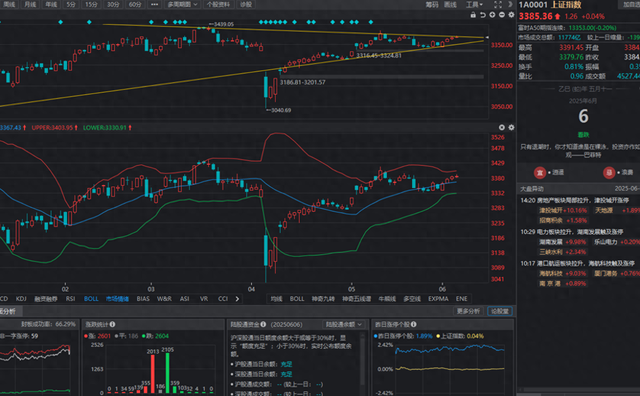Open the 诊股 diagnosis button
640x396 pixels.
click(x=246, y=4)
